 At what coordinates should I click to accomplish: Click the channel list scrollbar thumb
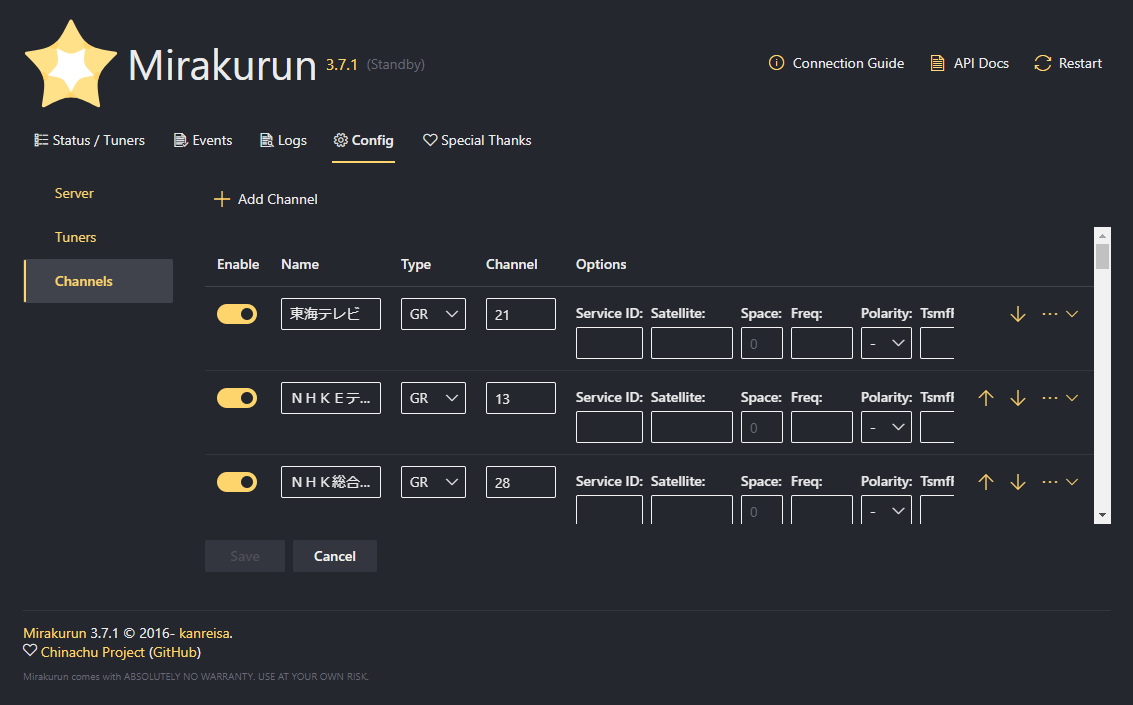click(1102, 256)
